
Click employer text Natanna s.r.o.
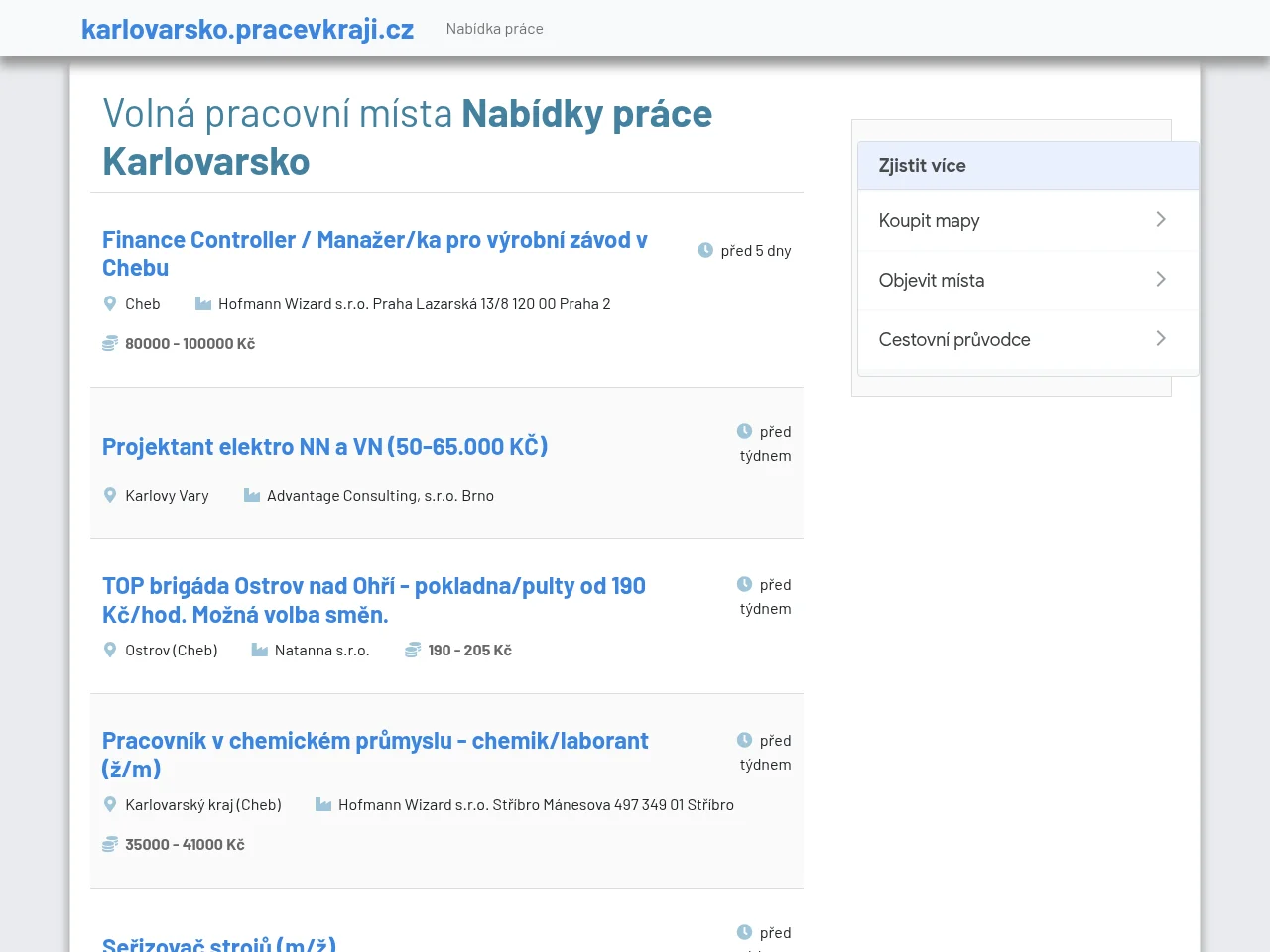(x=322, y=651)
